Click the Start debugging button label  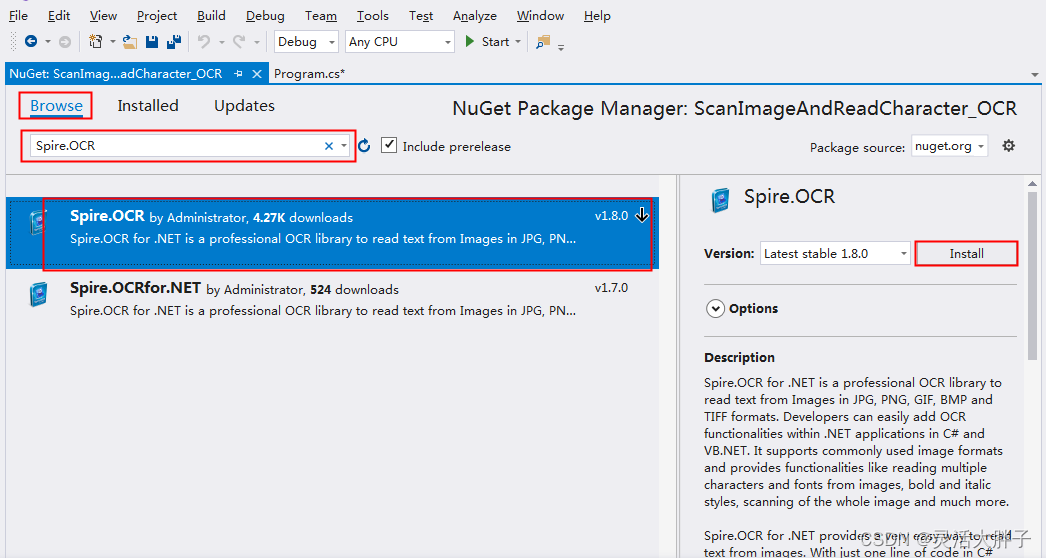496,42
